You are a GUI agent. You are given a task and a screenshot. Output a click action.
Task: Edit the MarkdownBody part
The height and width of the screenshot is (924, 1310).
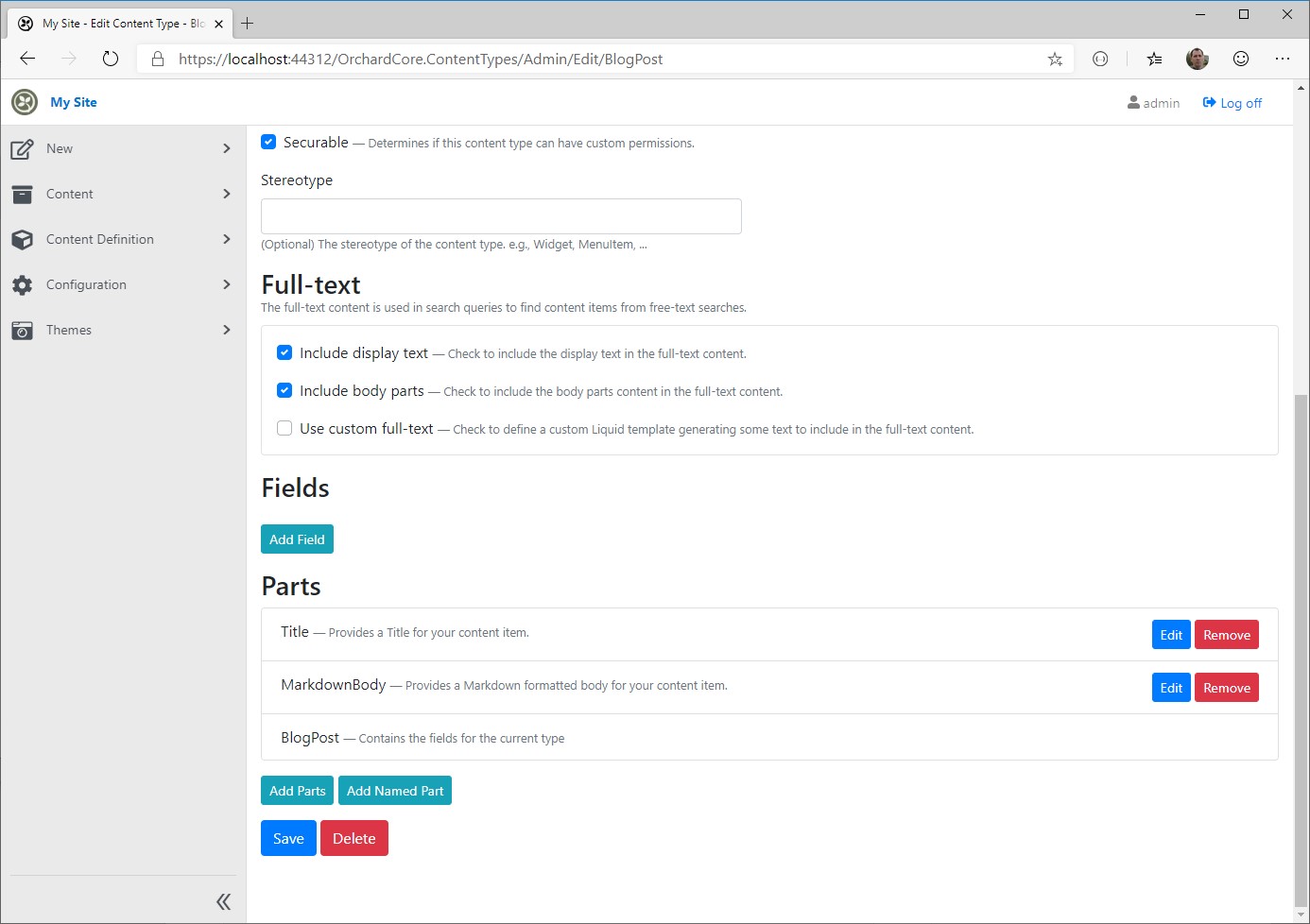[x=1171, y=687]
